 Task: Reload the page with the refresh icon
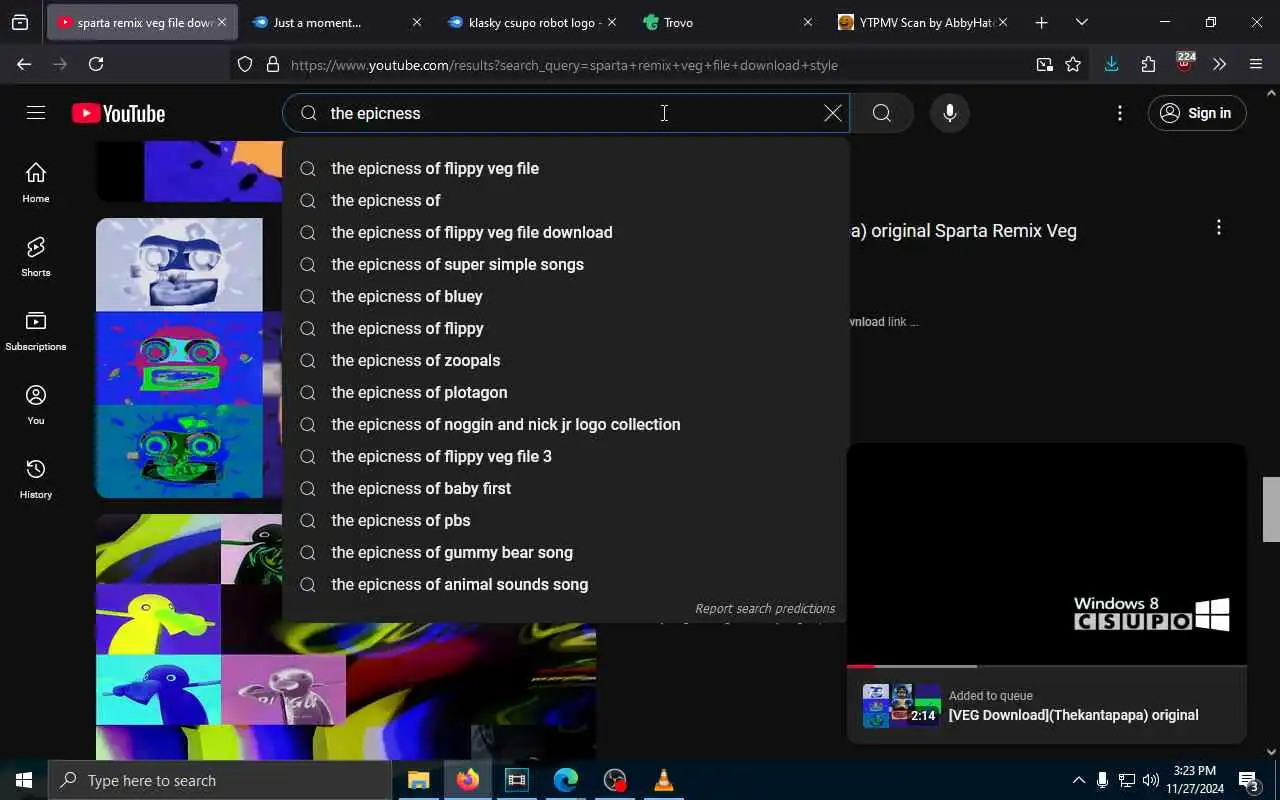click(x=96, y=64)
